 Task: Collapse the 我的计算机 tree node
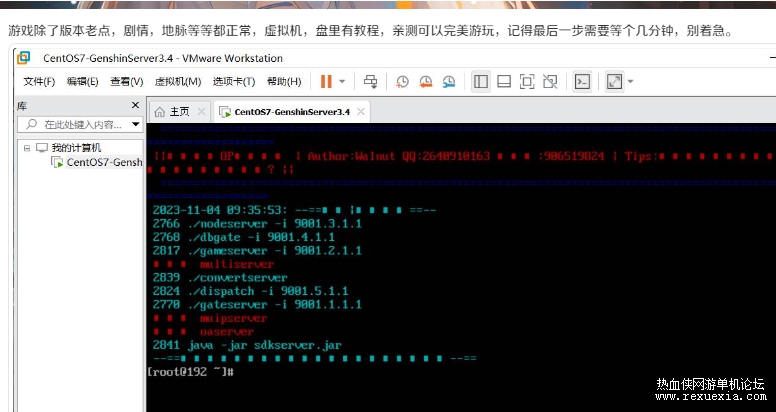coord(27,148)
